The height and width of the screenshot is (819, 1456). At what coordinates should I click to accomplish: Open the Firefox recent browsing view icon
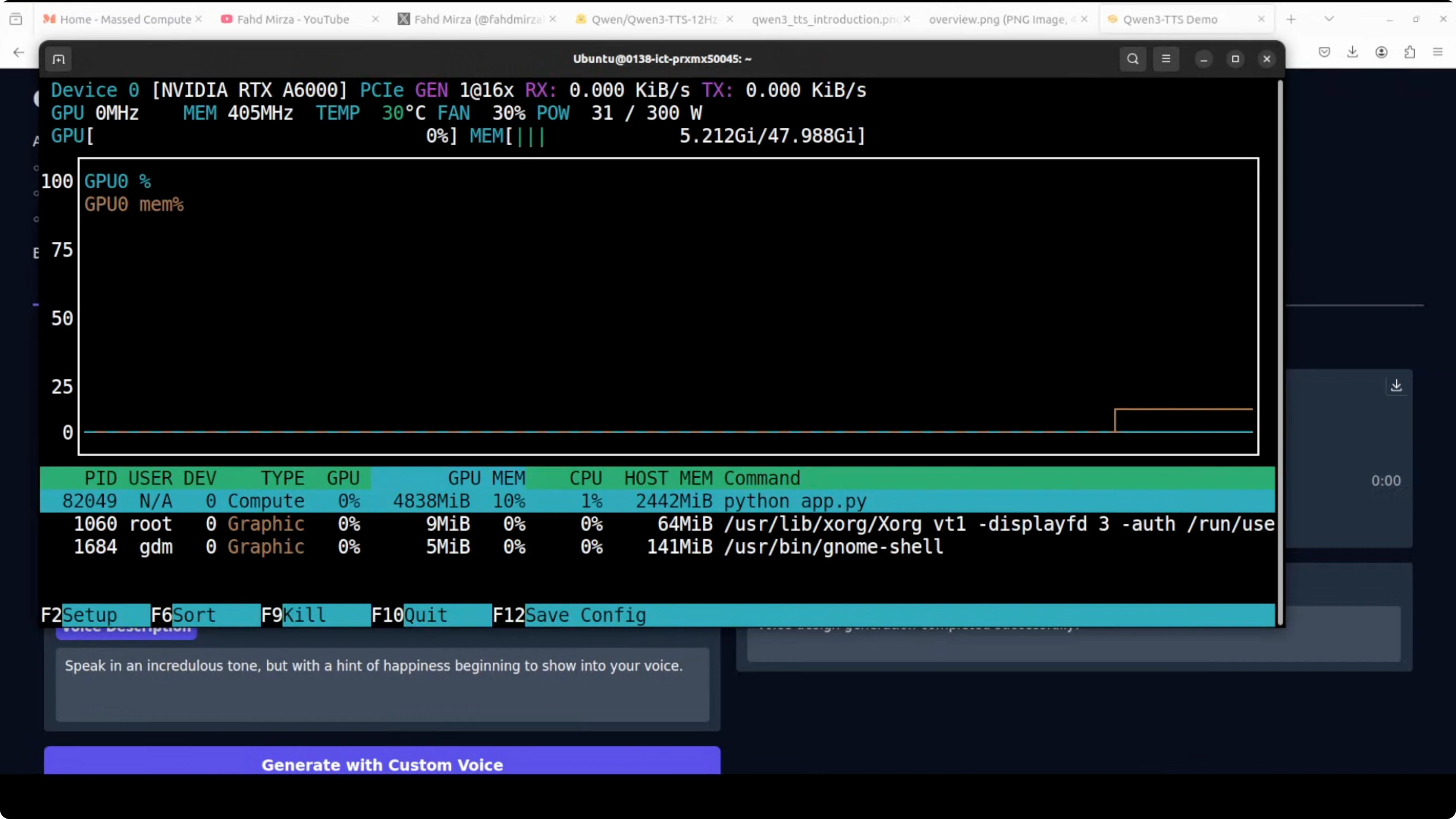[16, 19]
